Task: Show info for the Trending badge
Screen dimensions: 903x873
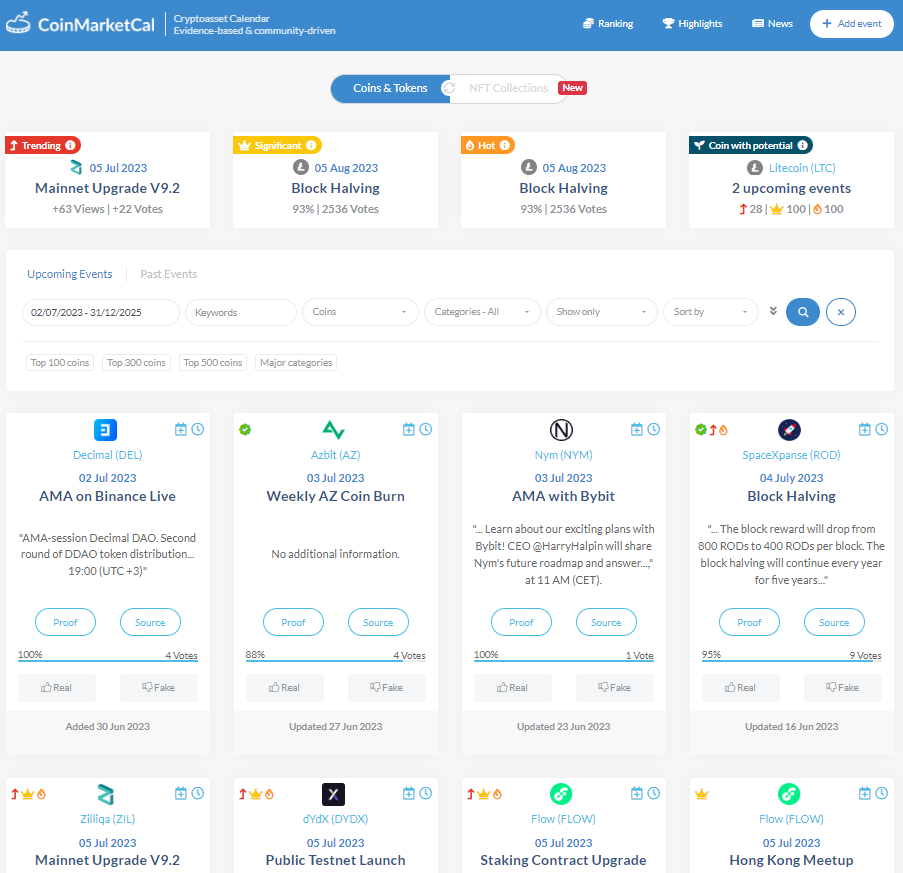Action: (70, 145)
